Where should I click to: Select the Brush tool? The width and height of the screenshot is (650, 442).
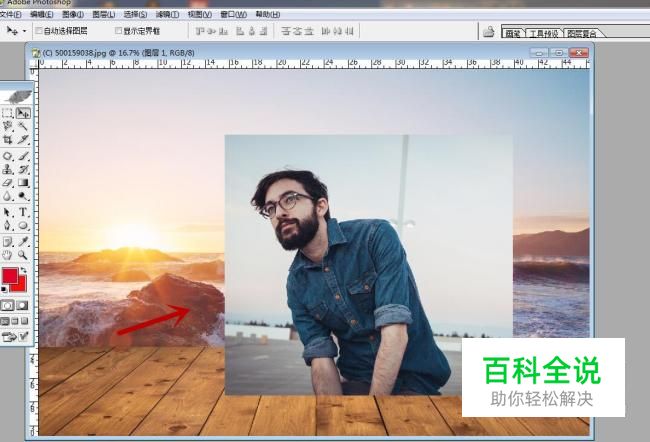point(23,156)
